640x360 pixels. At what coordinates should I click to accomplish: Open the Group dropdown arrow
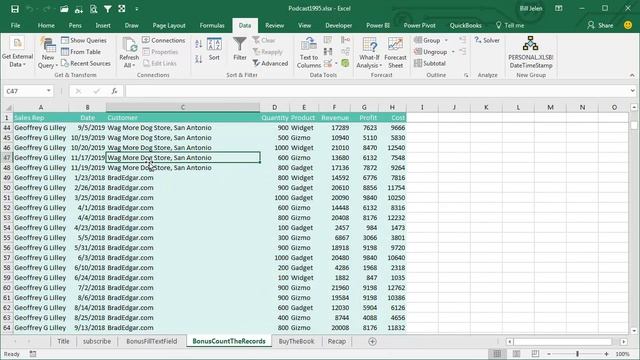pyautogui.click(x=446, y=40)
